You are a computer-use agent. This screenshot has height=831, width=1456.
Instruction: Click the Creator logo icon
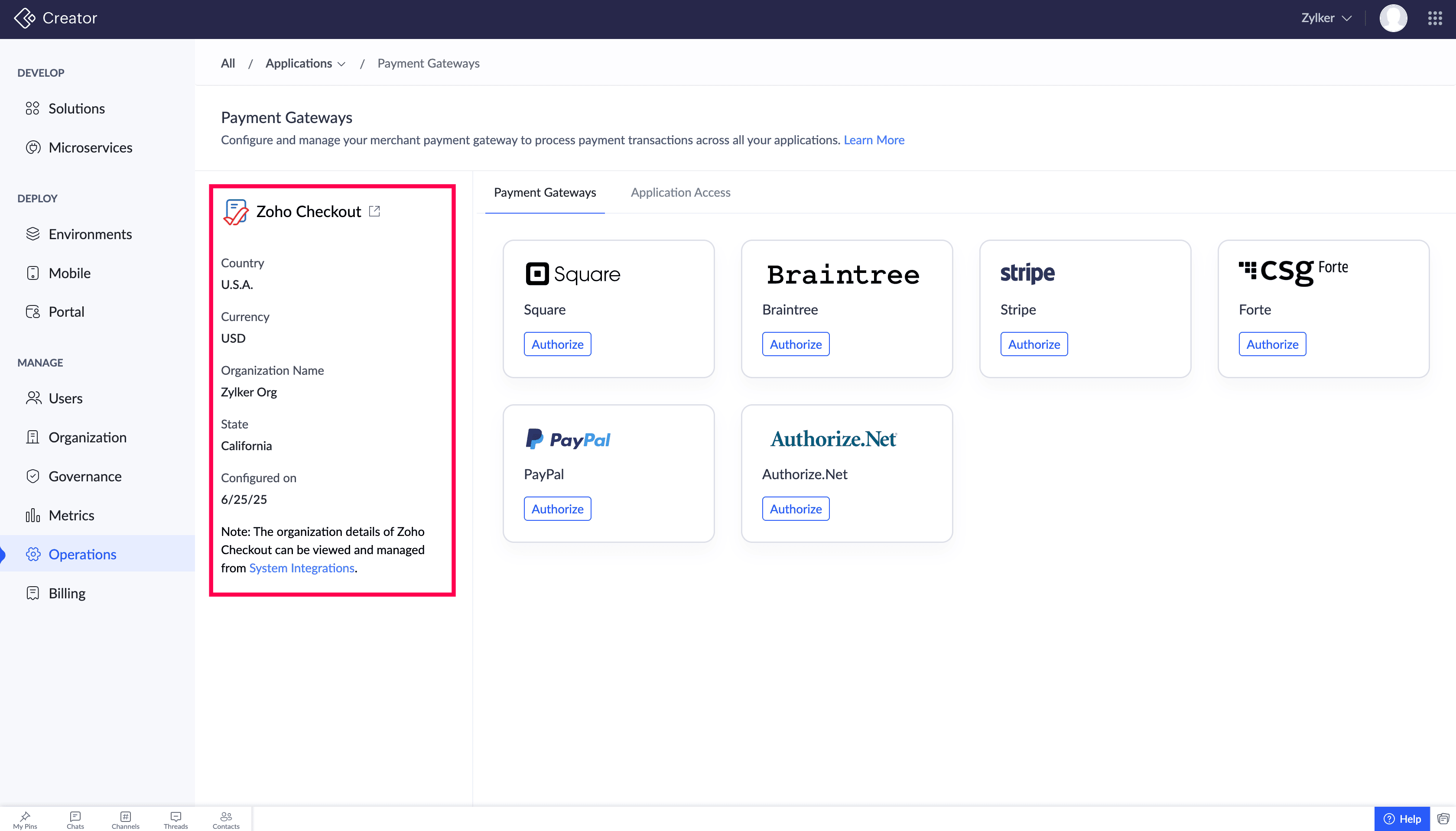tap(25, 18)
